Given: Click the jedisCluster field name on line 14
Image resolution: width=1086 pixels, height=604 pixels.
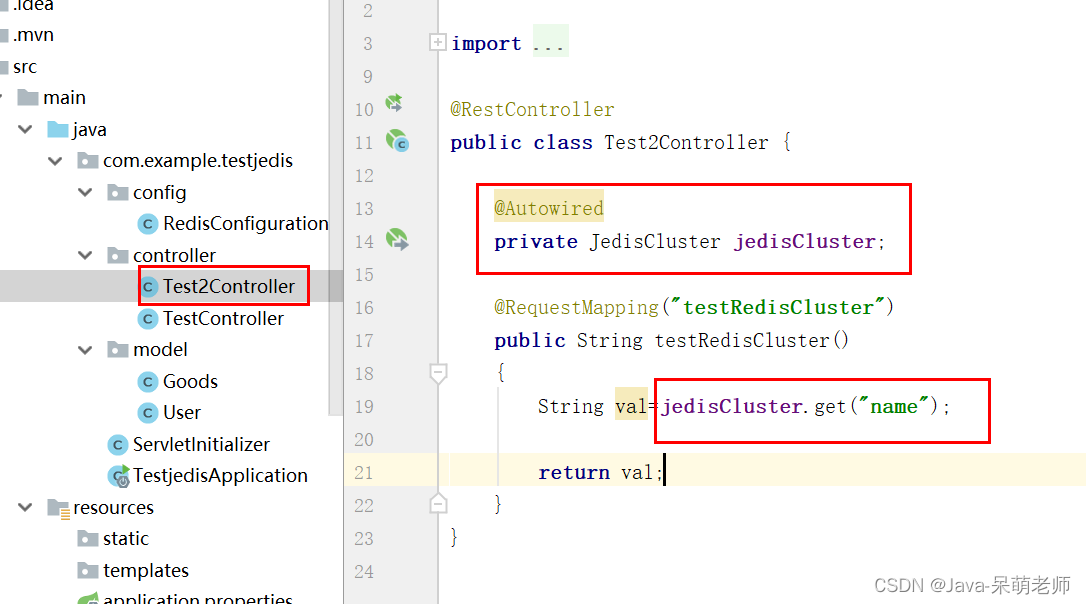Looking at the screenshot, I should 805,242.
